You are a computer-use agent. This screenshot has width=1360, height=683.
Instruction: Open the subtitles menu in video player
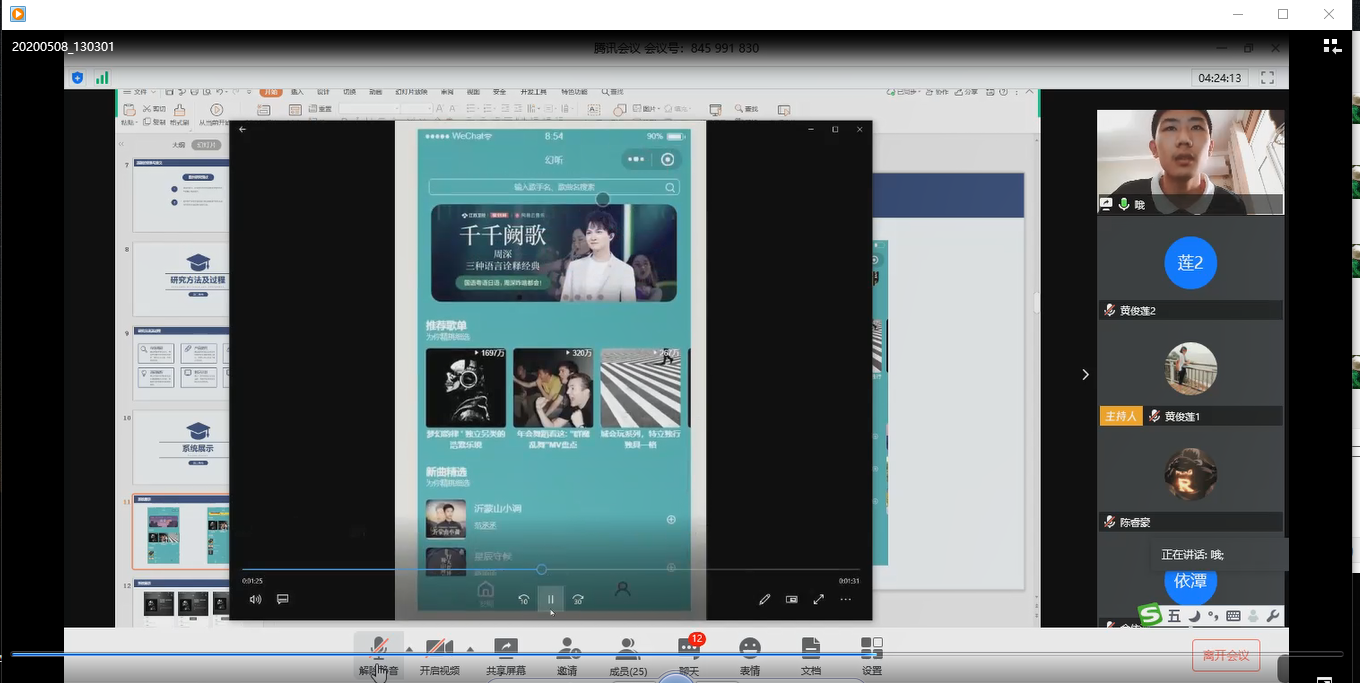(282, 599)
